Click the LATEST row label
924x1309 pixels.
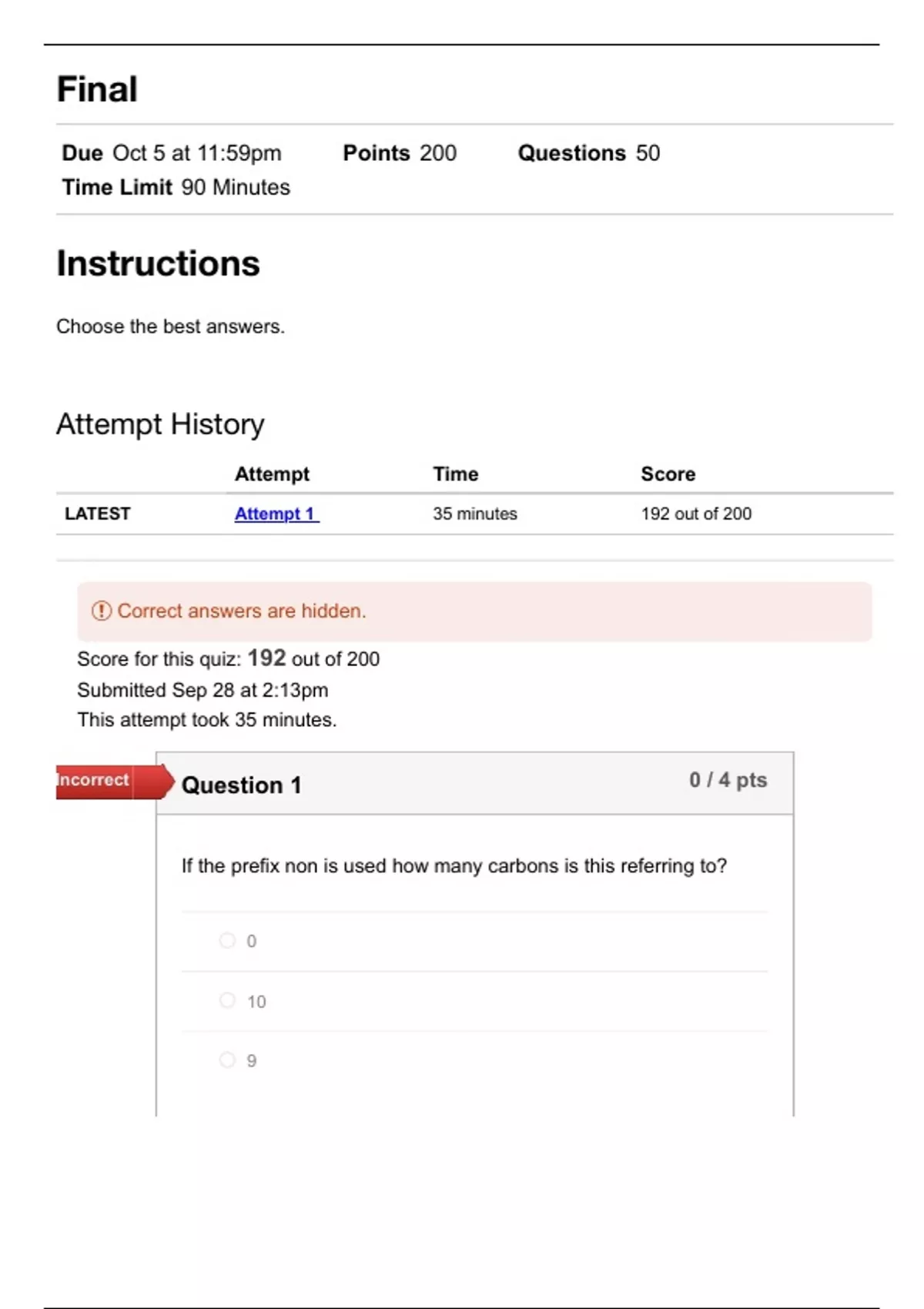(98, 514)
